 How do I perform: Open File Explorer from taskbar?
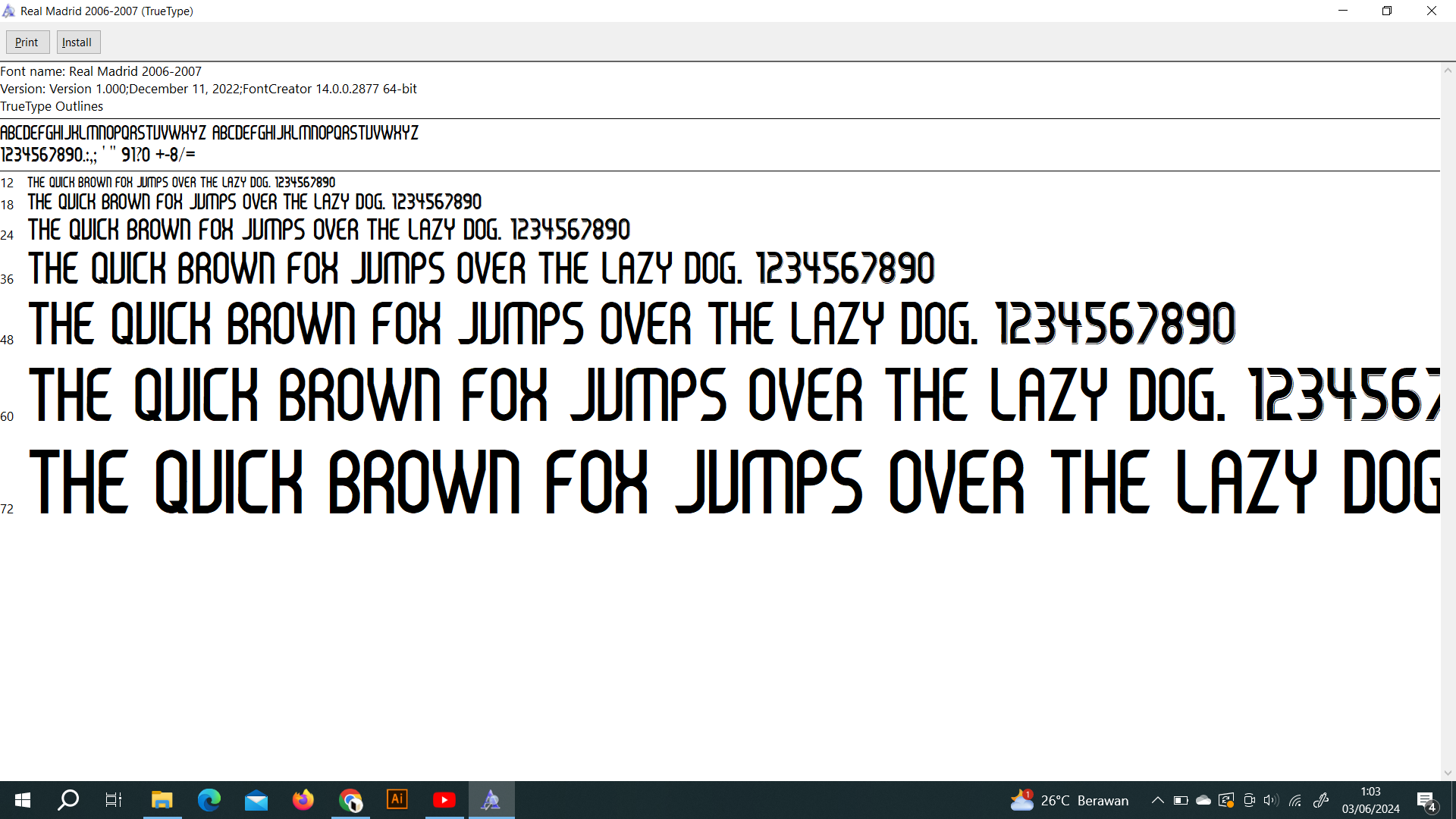tap(162, 800)
